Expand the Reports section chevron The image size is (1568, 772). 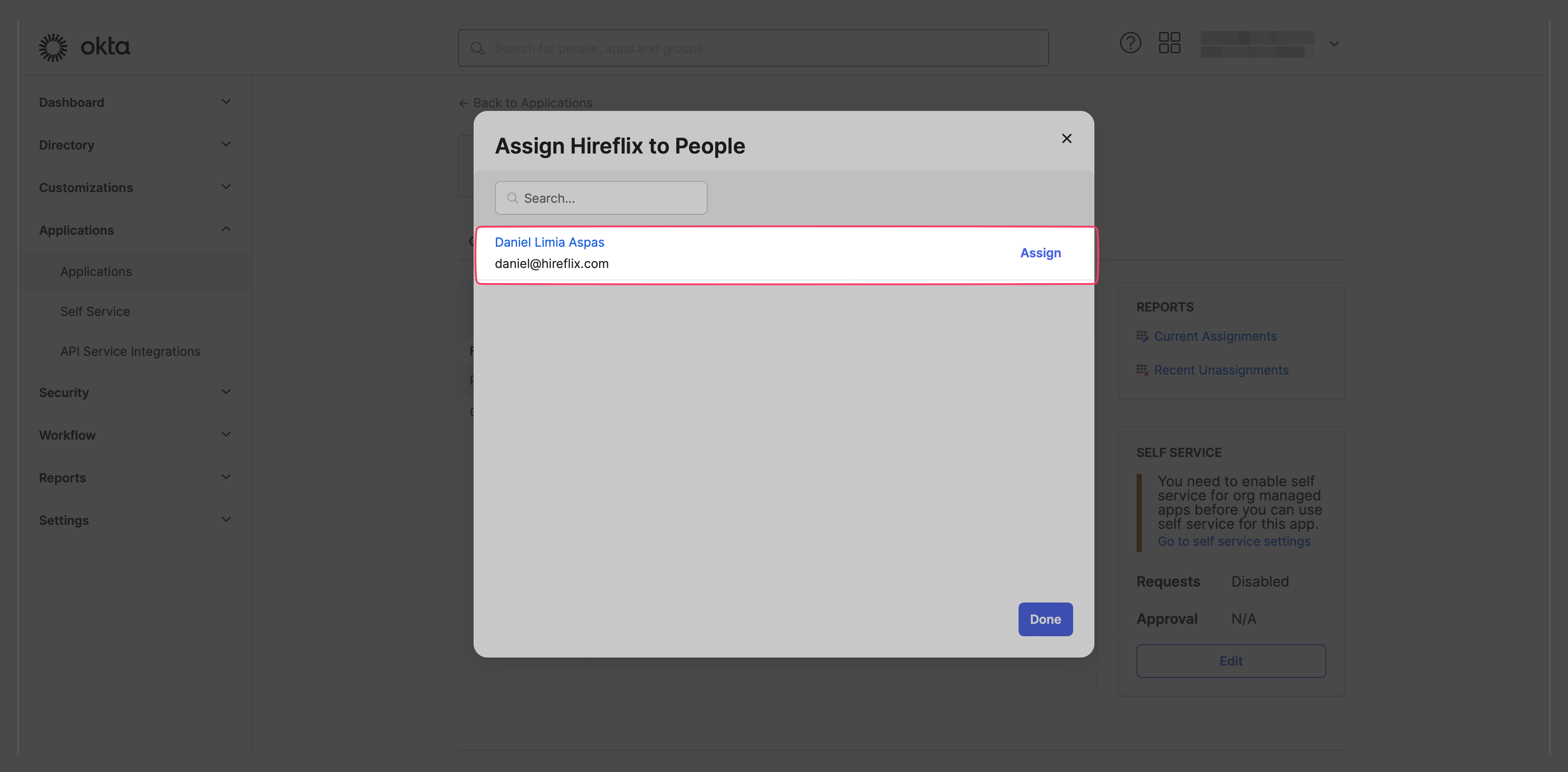(x=226, y=477)
